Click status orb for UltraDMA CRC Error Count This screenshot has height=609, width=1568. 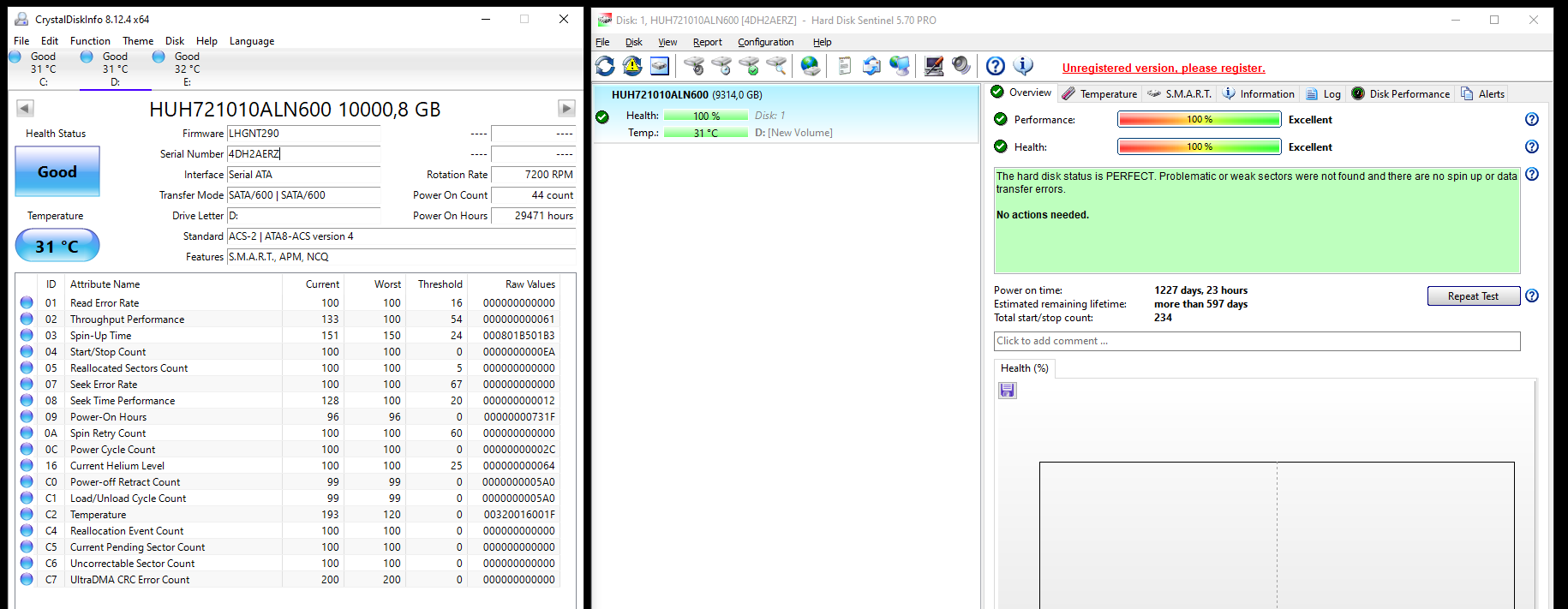click(27, 579)
